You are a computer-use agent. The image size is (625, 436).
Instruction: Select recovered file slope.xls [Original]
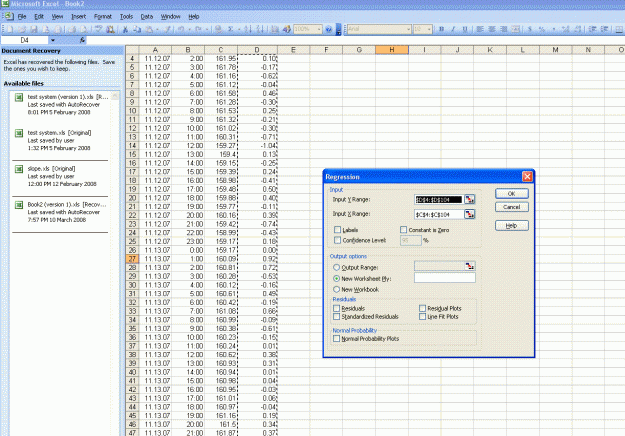[x=60, y=176]
